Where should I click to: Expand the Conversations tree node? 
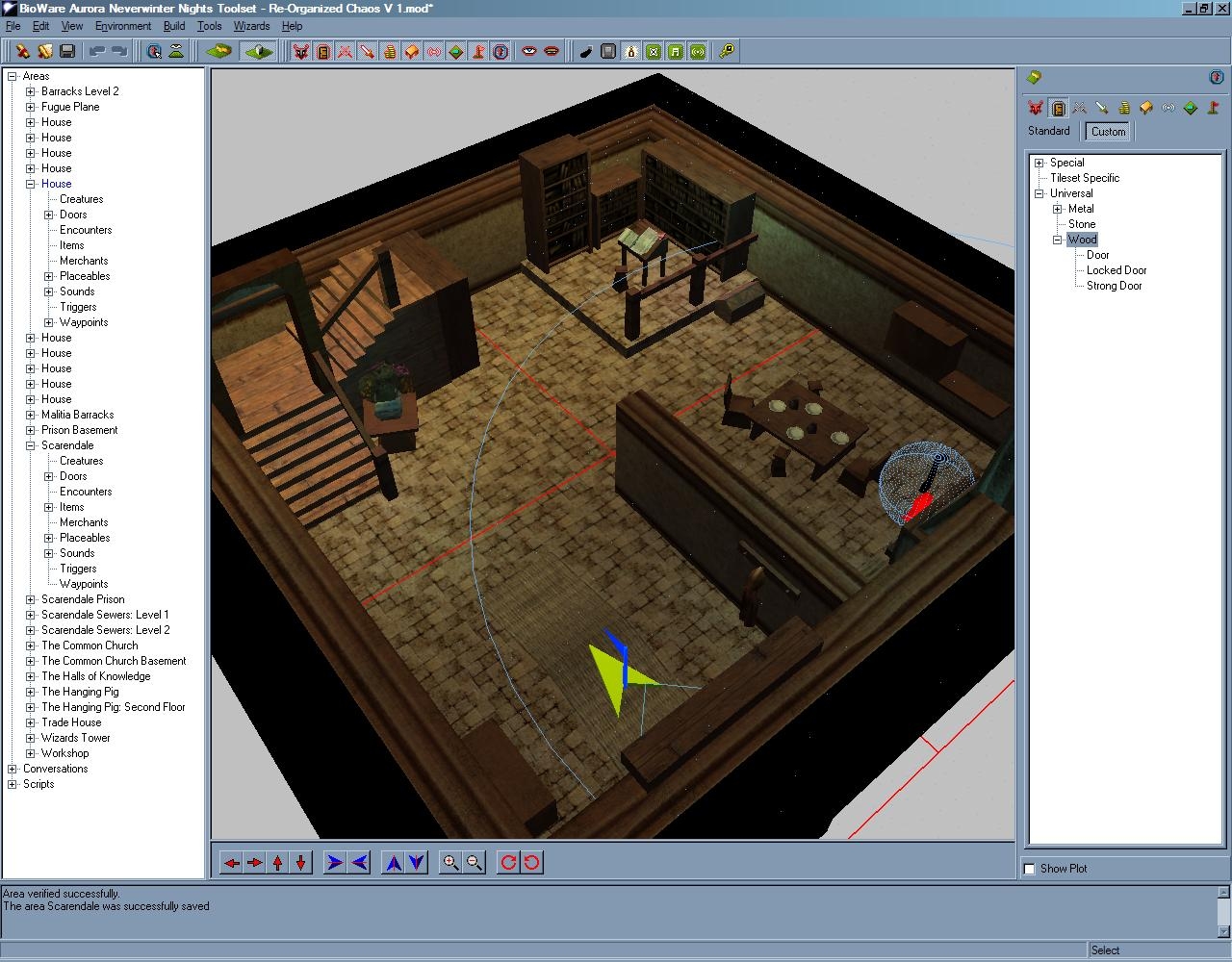point(13,769)
